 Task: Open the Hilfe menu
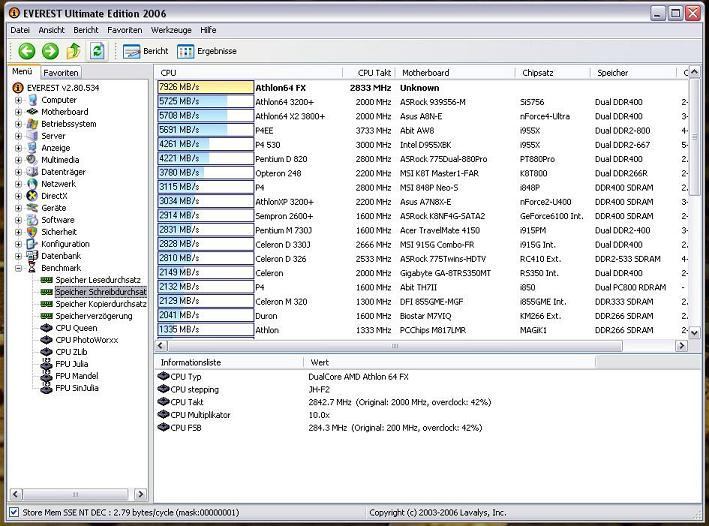(208, 30)
